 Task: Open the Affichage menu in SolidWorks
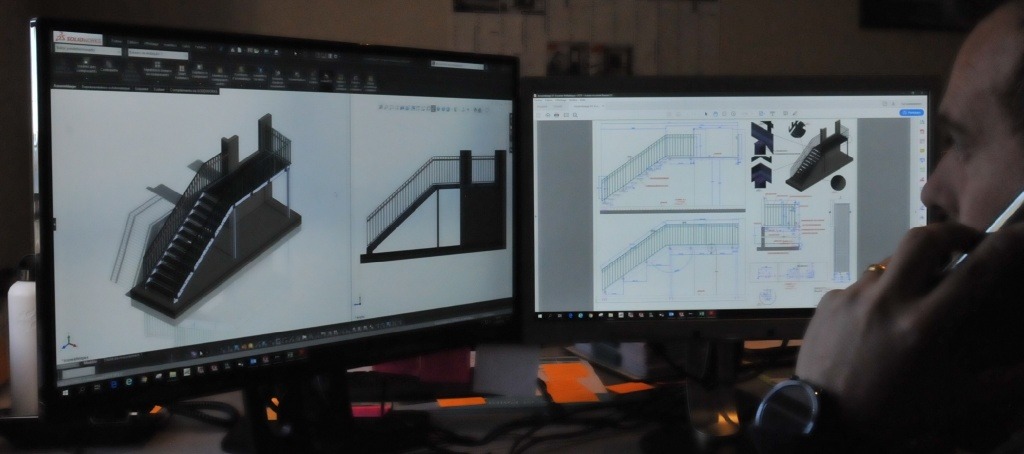coord(151,43)
